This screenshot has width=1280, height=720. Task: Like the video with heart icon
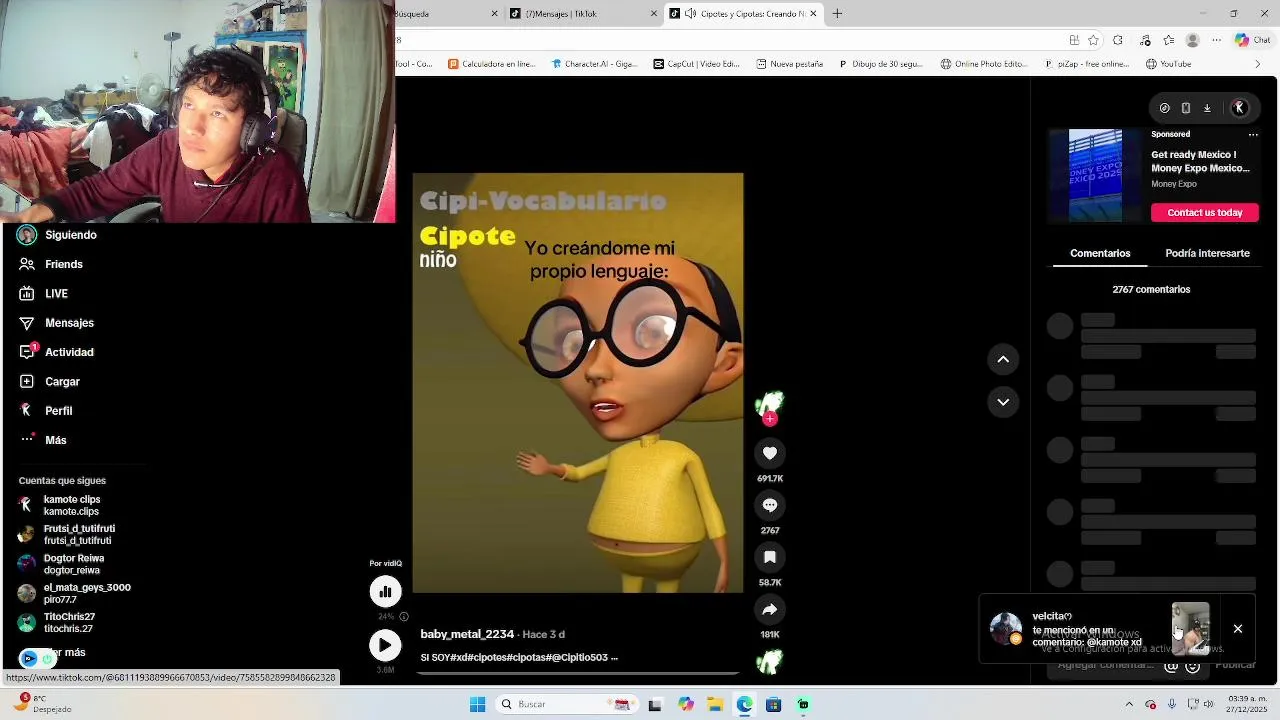click(769, 453)
